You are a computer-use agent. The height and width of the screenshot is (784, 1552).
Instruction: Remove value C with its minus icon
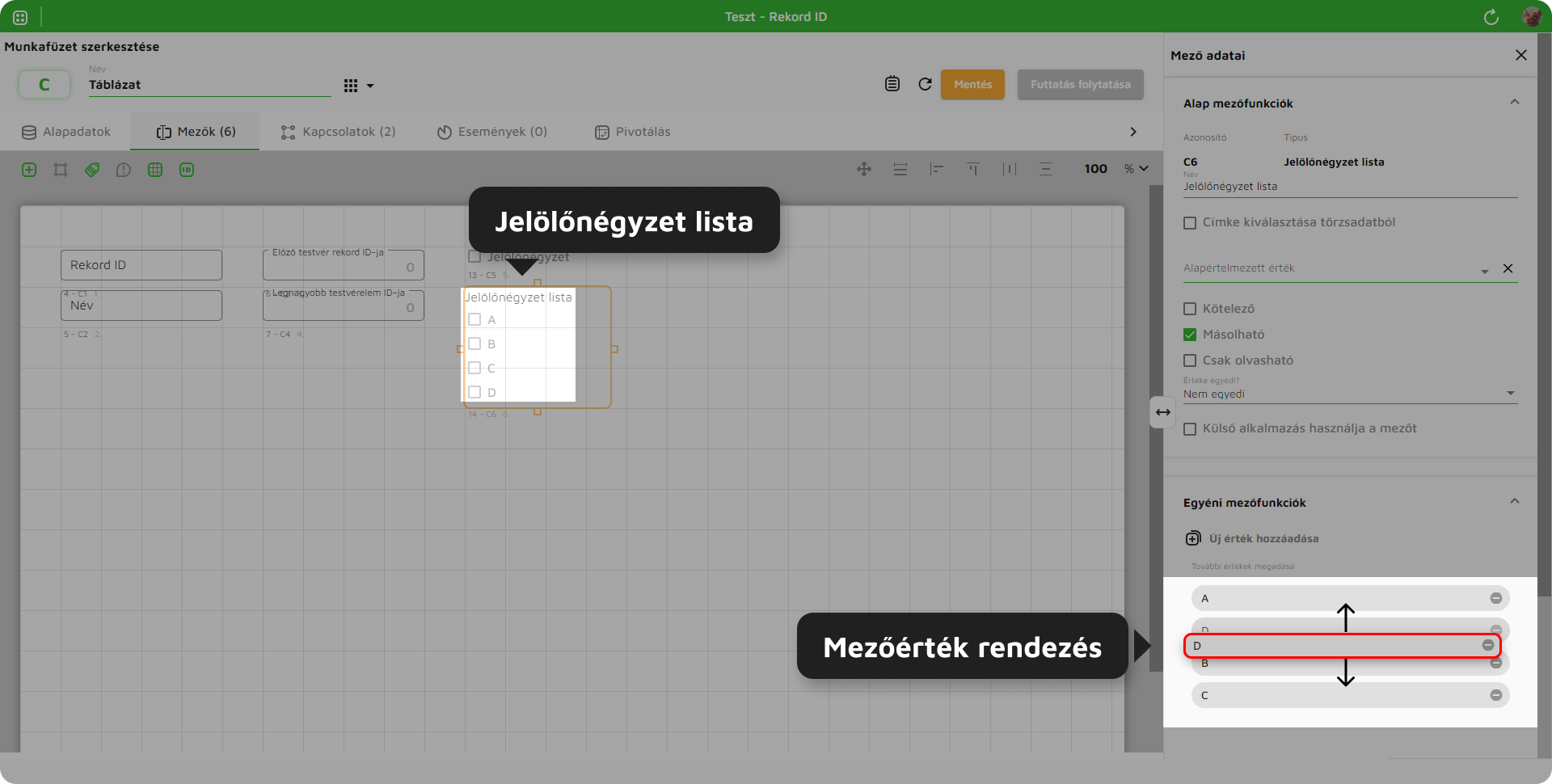click(1496, 695)
